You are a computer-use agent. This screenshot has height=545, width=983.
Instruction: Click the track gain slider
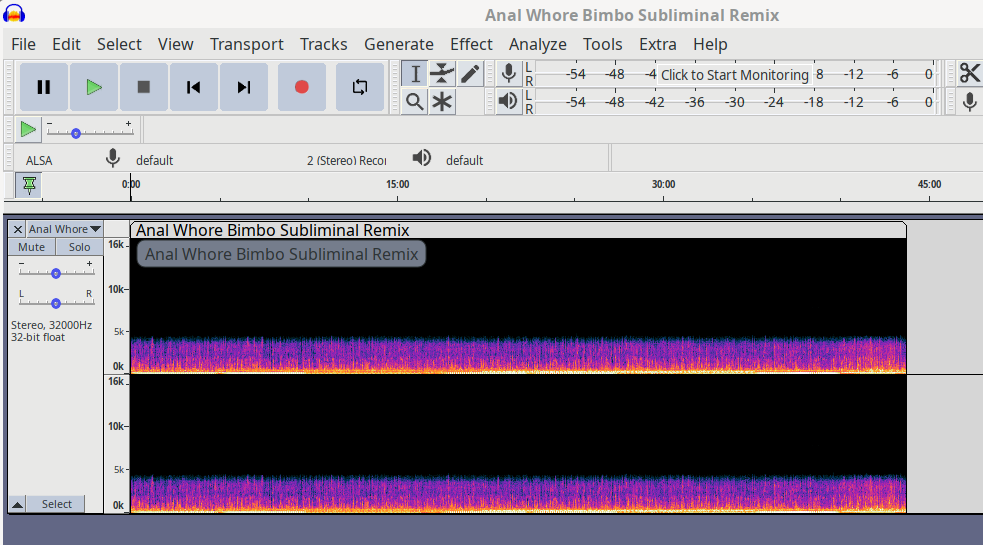tap(56, 273)
